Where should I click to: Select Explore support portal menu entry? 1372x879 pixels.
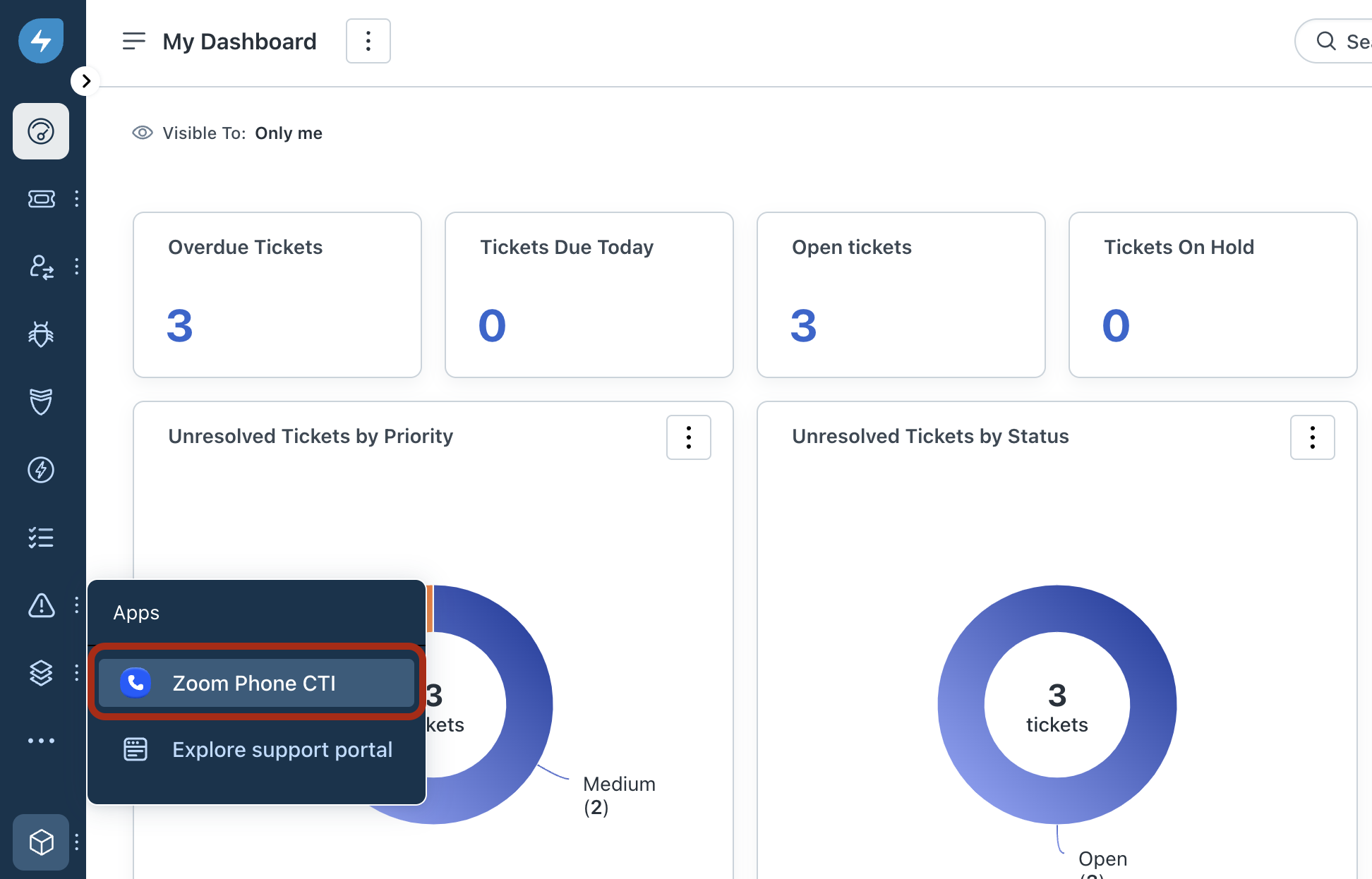[282, 749]
